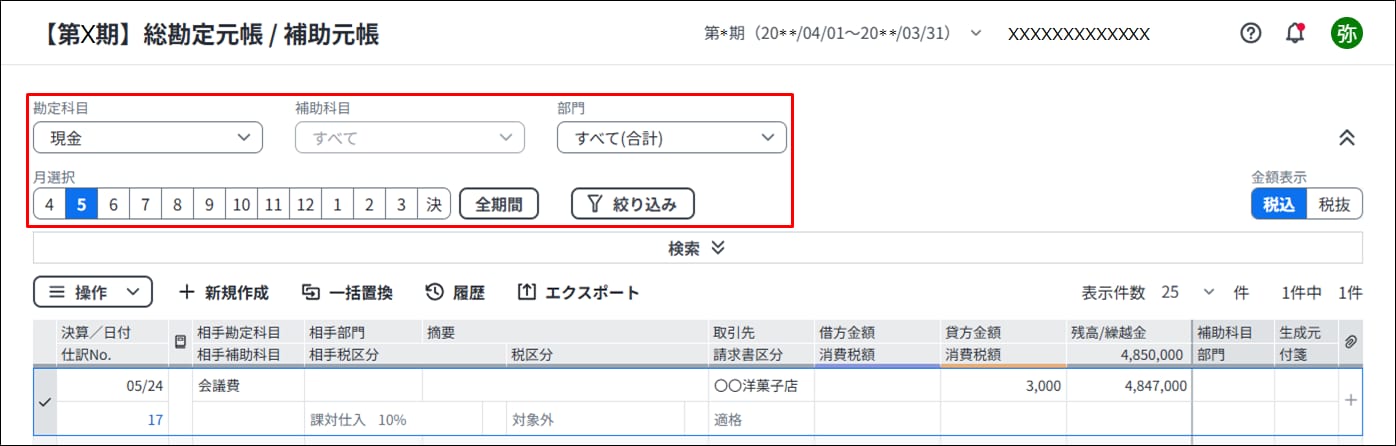This screenshot has height=446, width=1396.
Task: Select month 12 in 月選択
Action: tap(305, 204)
